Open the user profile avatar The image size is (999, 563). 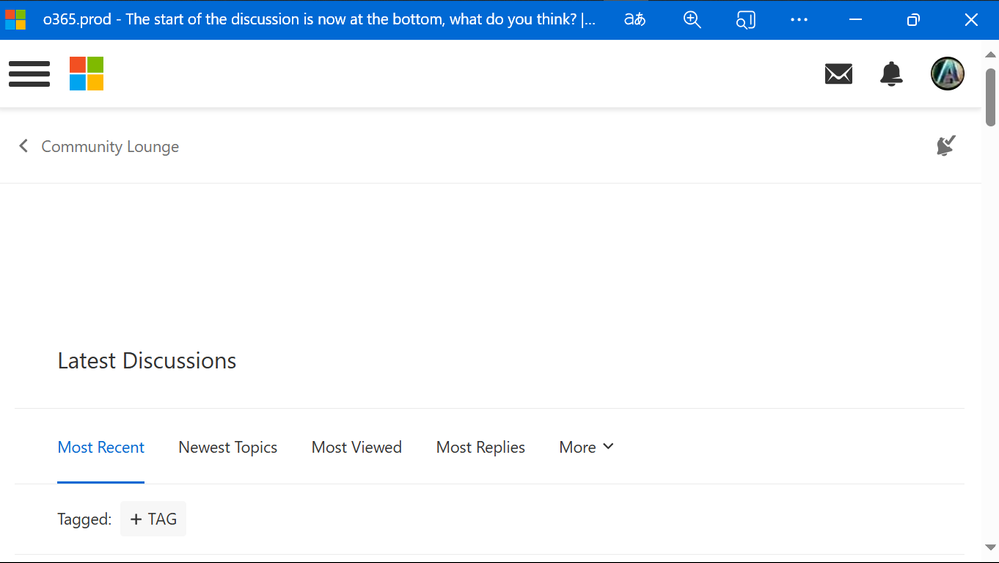point(947,74)
